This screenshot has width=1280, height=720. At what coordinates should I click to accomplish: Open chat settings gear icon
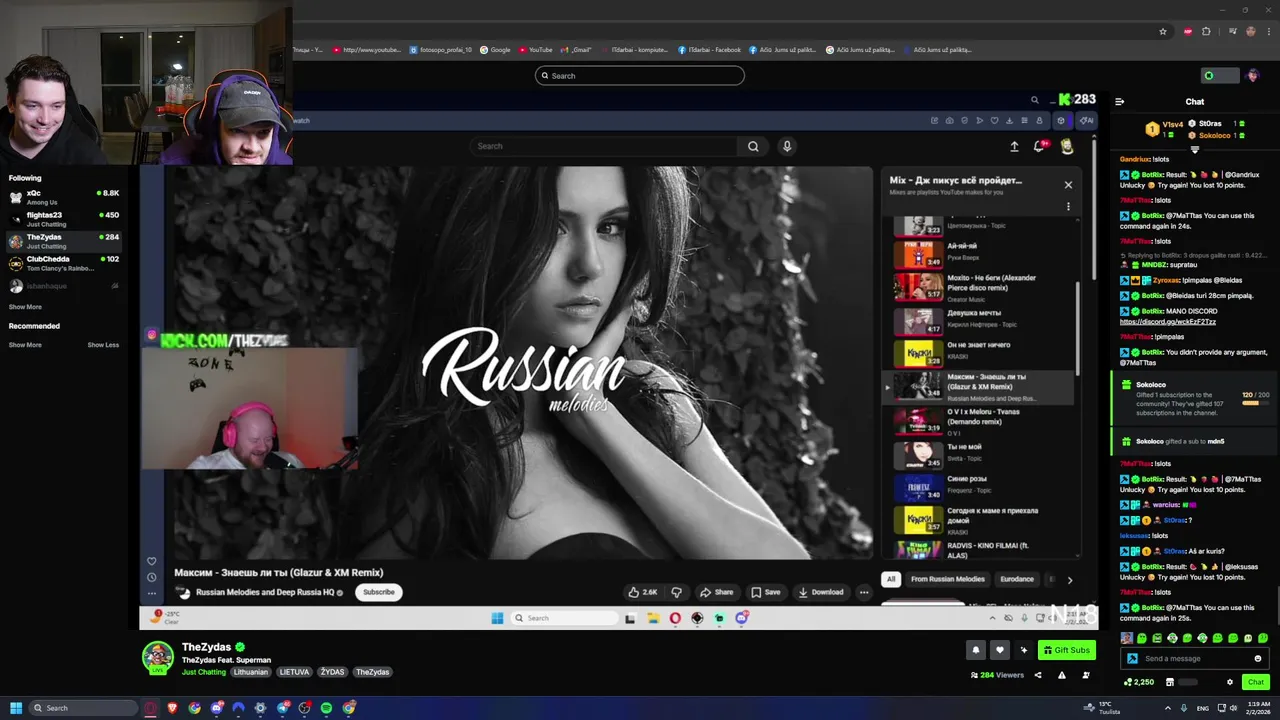coord(1230,682)
